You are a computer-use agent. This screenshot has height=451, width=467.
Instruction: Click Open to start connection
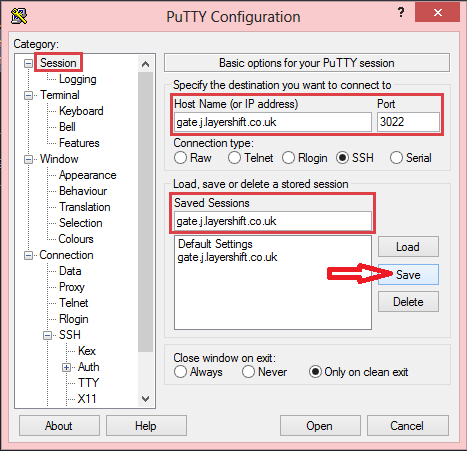320,426
